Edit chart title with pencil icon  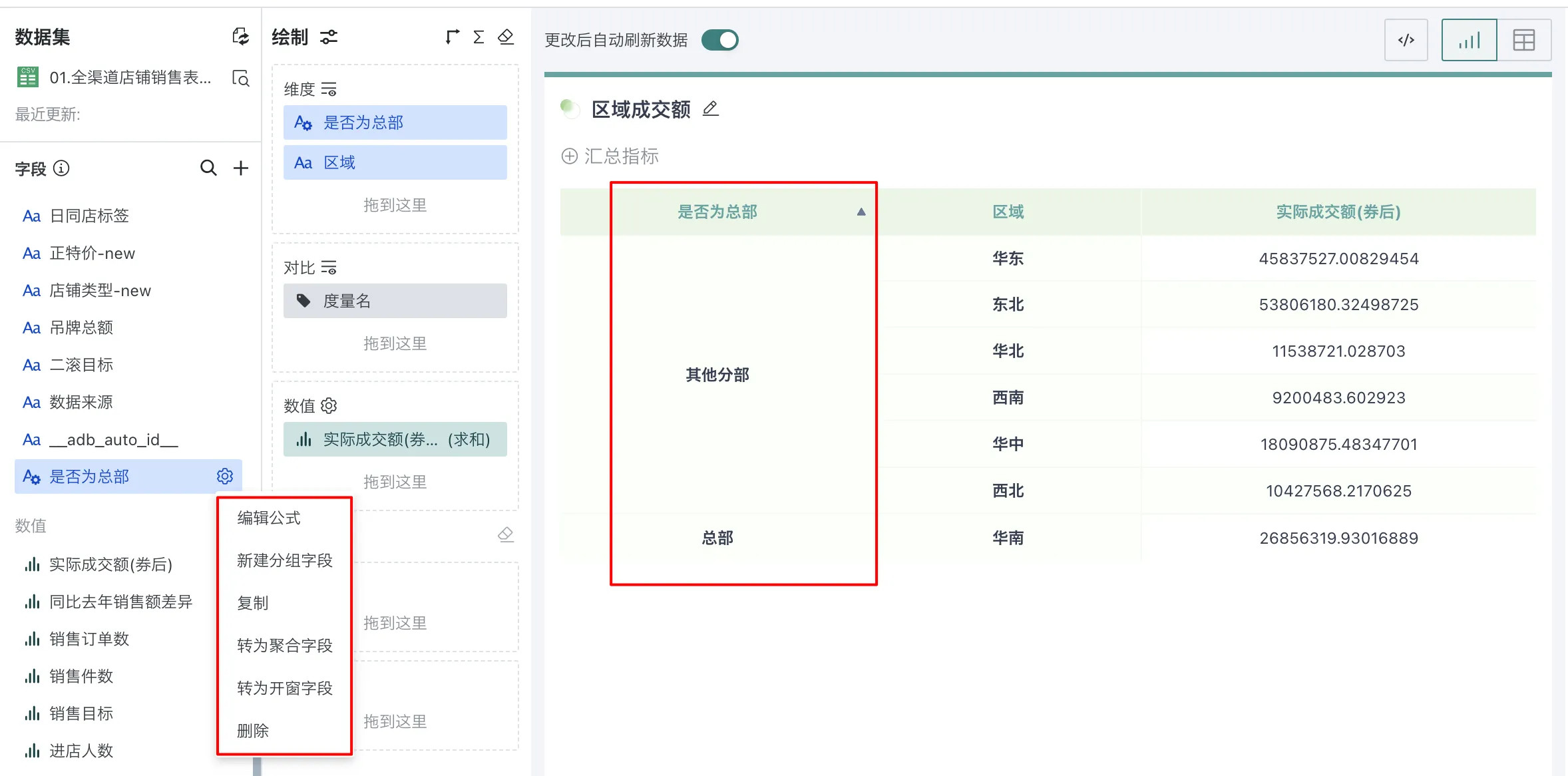pos(711,108)
